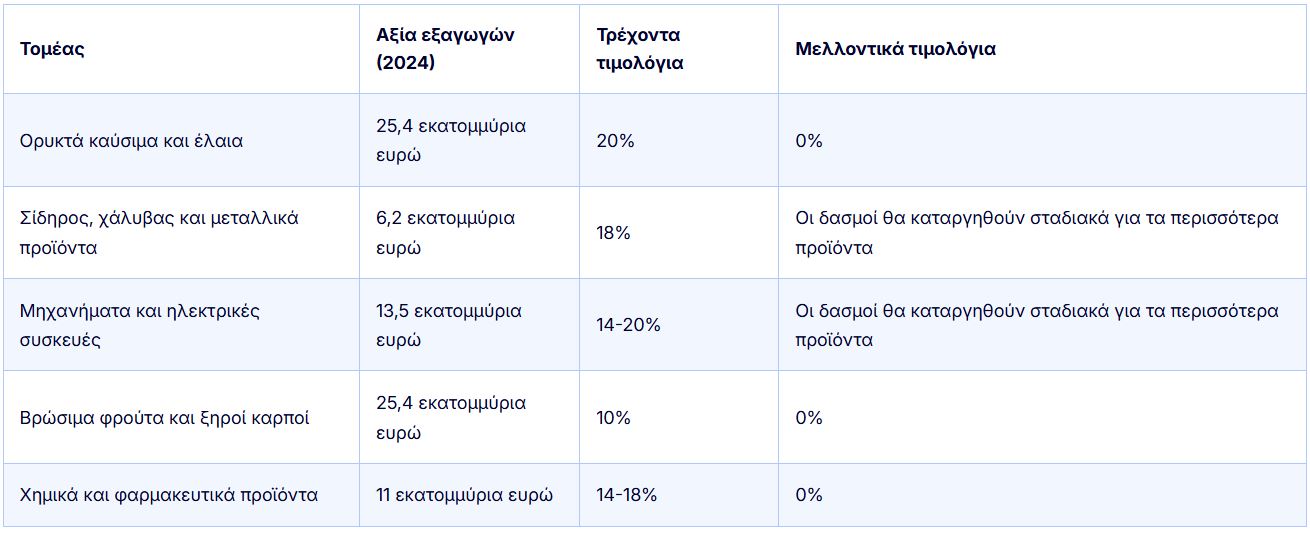Select the 'Χημικά και φαρμακευτικά προϊόντα' cell
The height and width of the screenshot is (534, 1310).
(x=169, y=495)
